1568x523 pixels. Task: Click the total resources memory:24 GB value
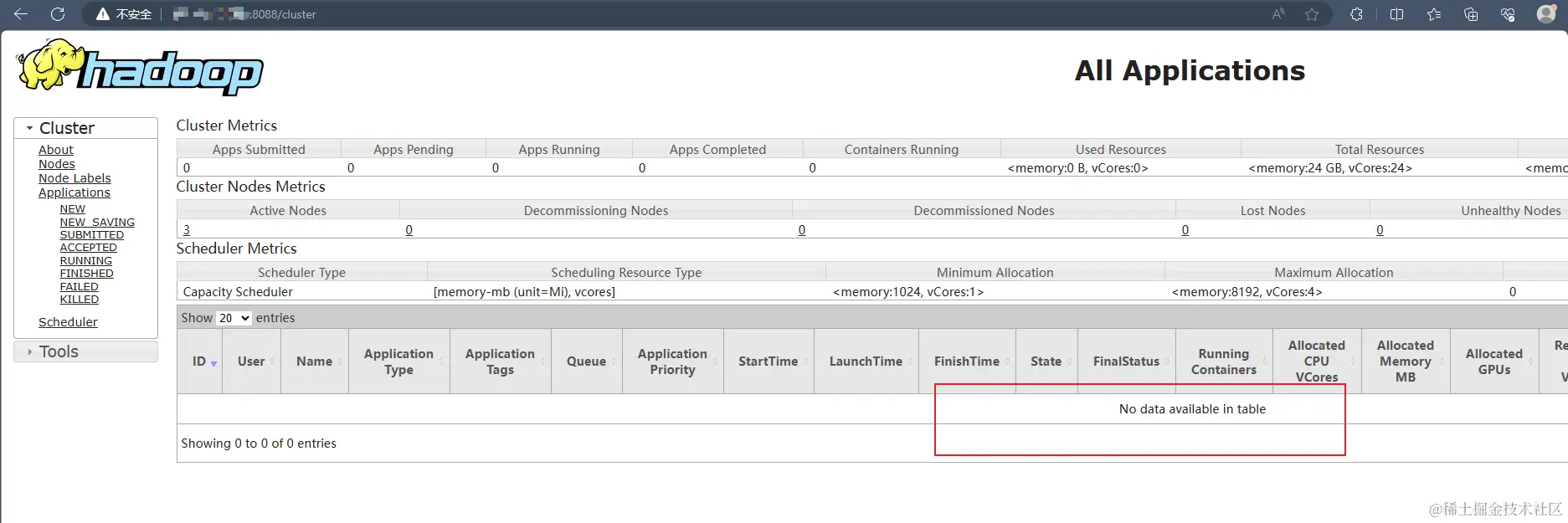1330,168
